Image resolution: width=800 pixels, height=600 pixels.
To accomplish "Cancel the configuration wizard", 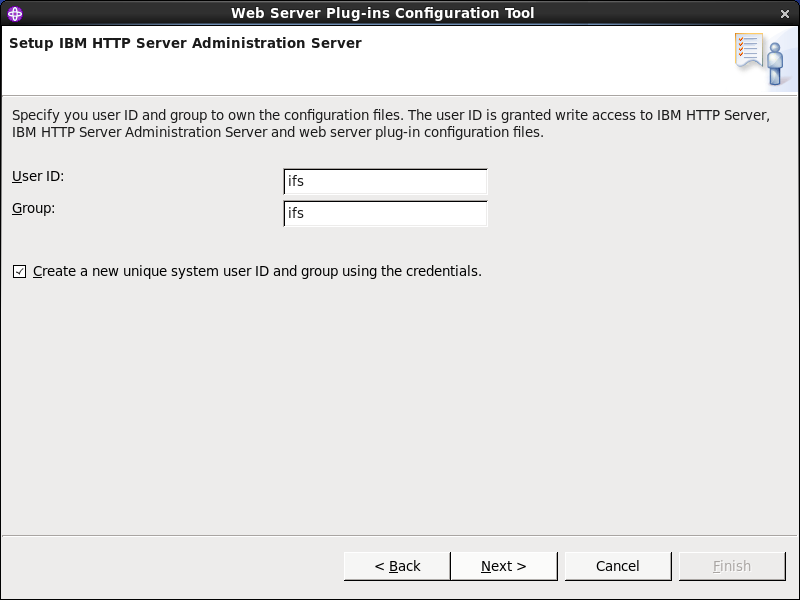I will [x=618, y=566].
